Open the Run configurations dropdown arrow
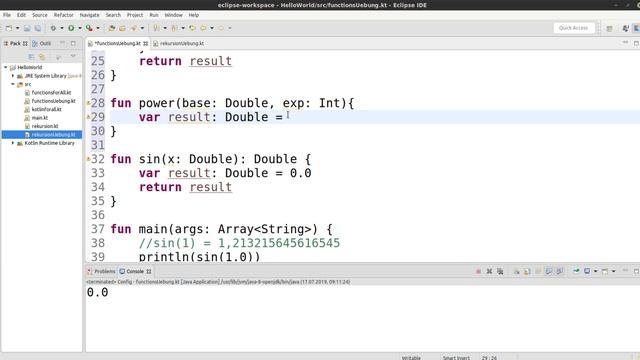Screen dimensions: 640x360 coord(80,28)
